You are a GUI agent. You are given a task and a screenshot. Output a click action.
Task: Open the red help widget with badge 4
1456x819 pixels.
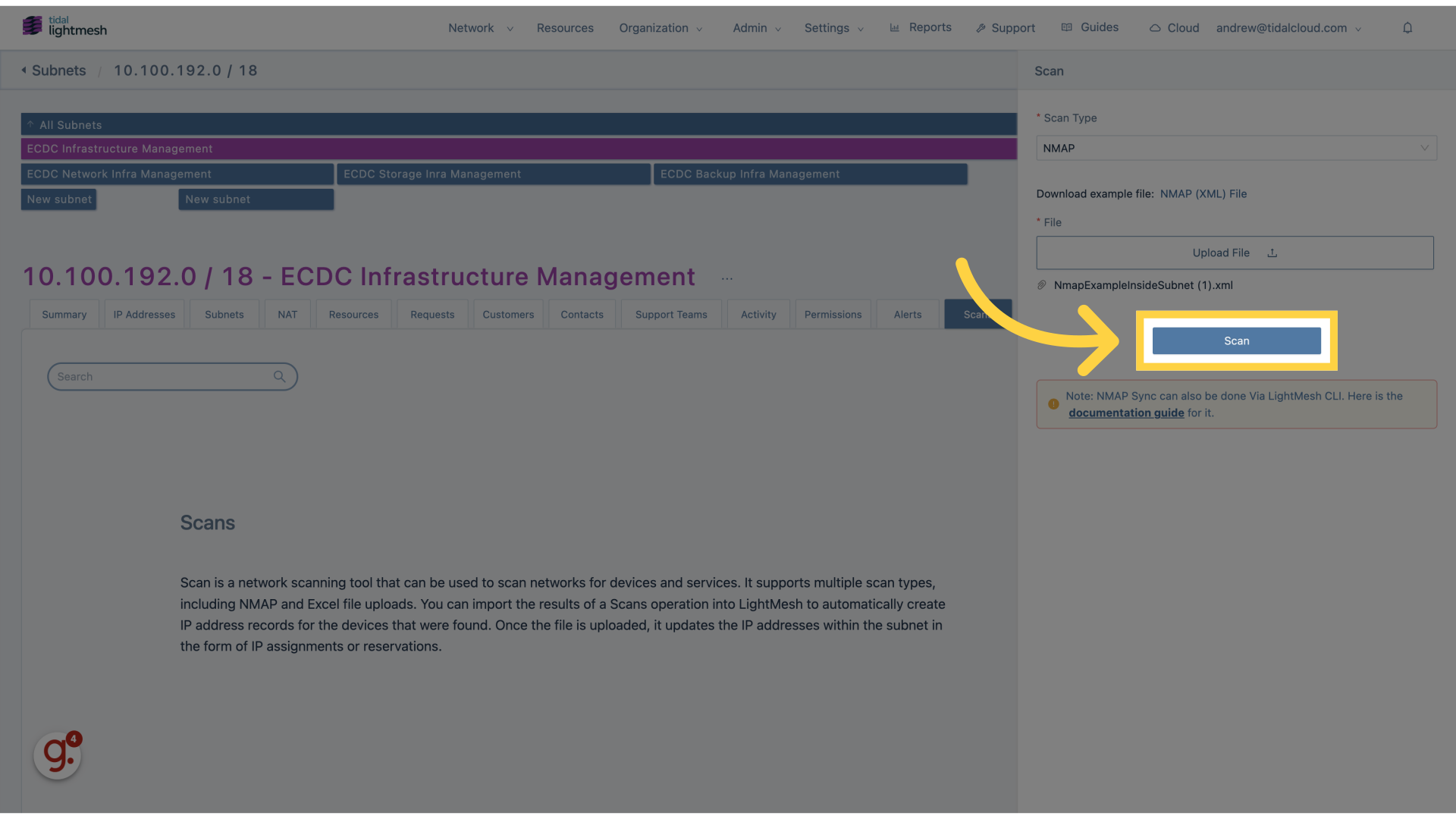point(58,755)
